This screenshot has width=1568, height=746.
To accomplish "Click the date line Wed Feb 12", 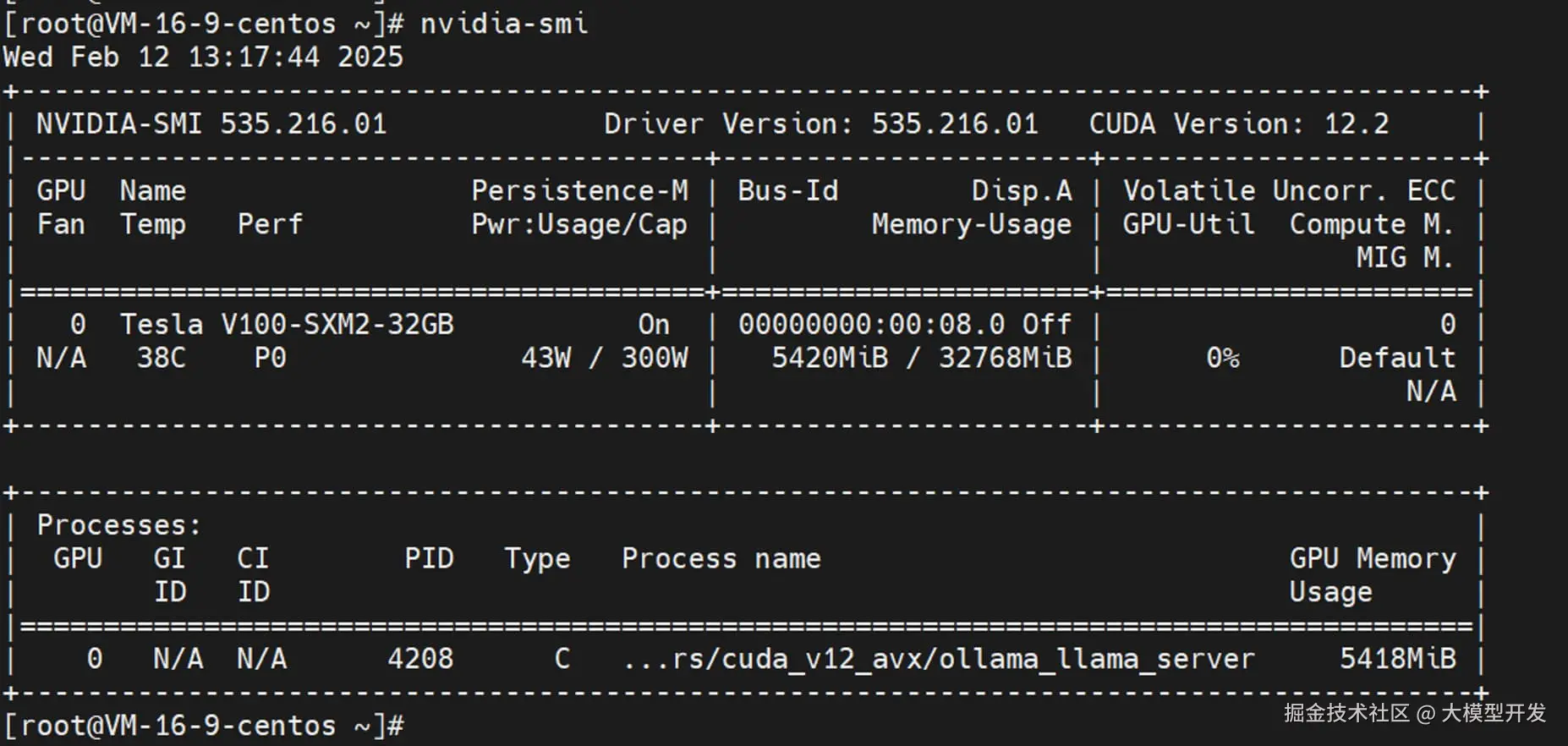I will [x=203, y=57].
